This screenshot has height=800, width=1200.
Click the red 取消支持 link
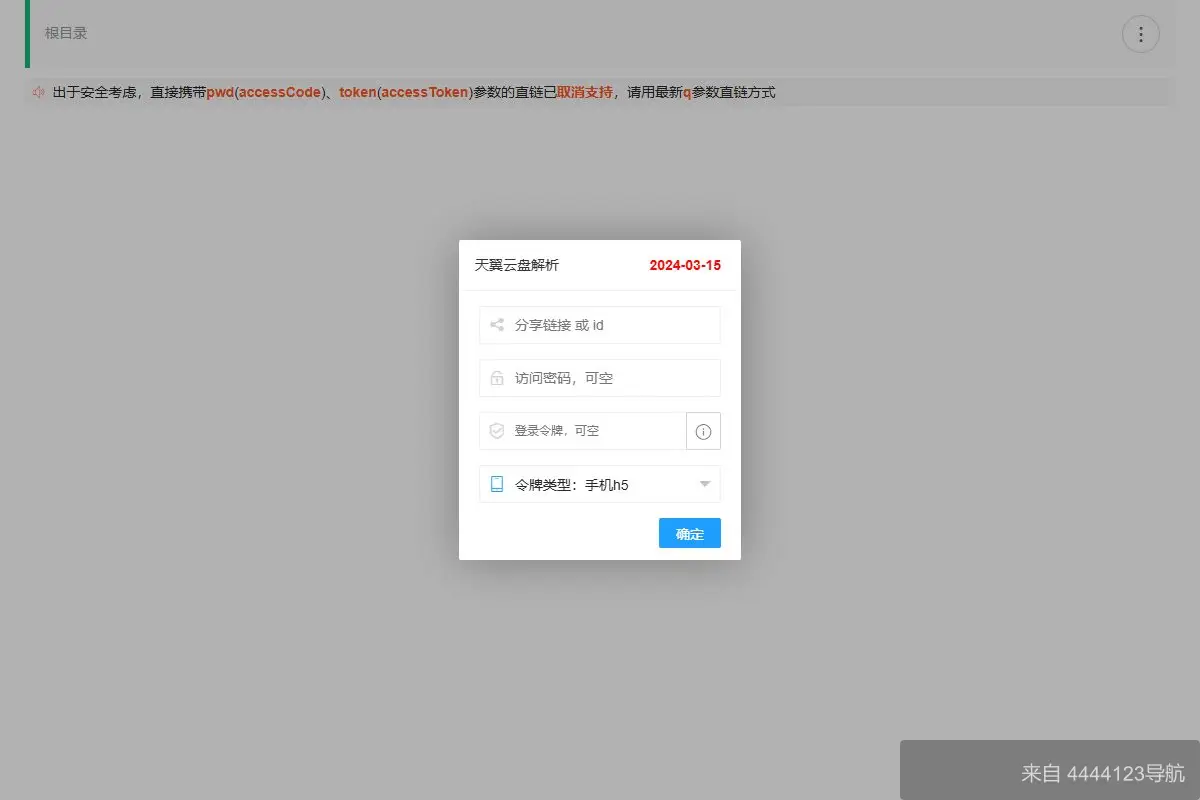coord(583,92)
